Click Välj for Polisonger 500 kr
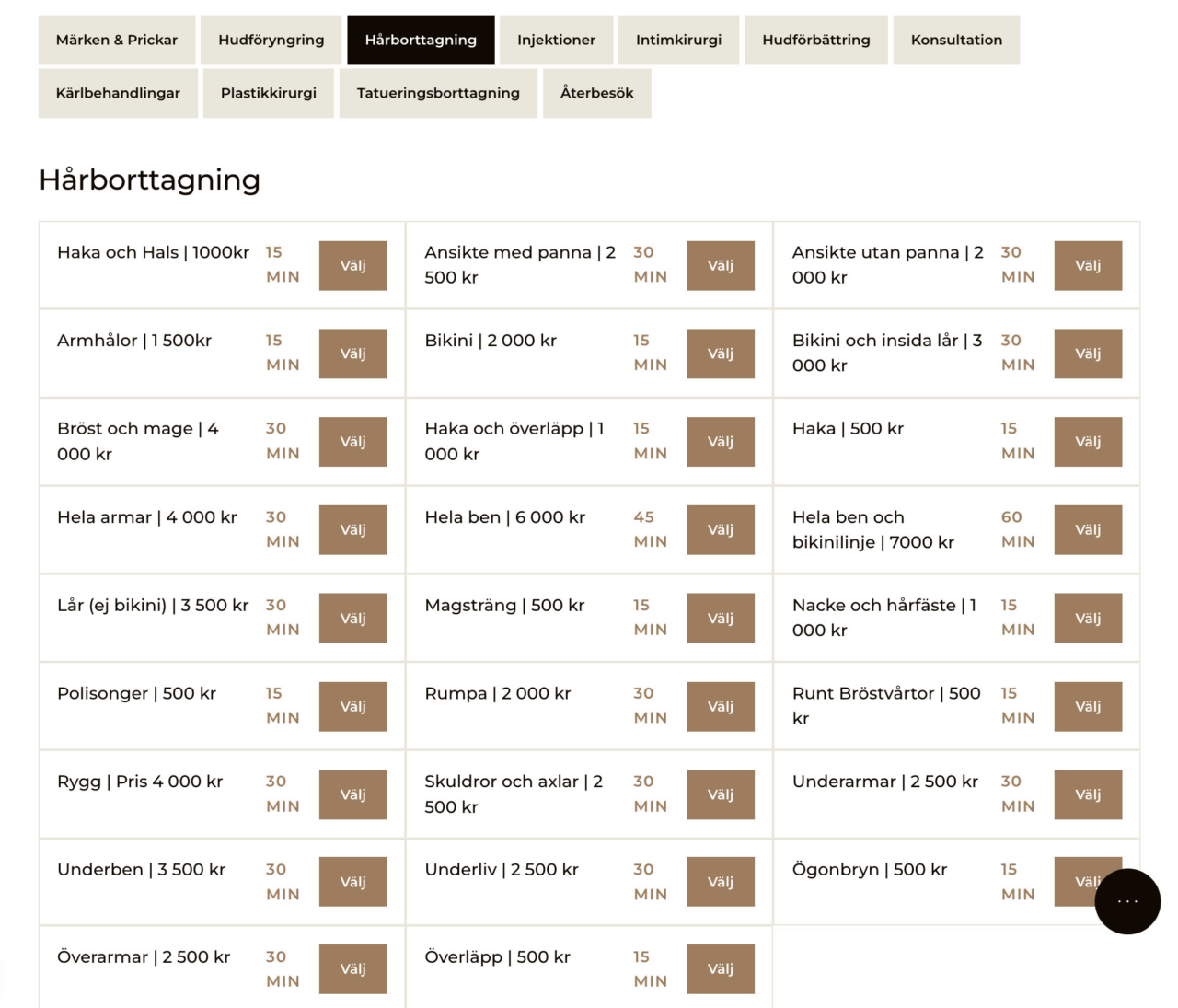1178x1008 pixels. [x=352, y=706]
